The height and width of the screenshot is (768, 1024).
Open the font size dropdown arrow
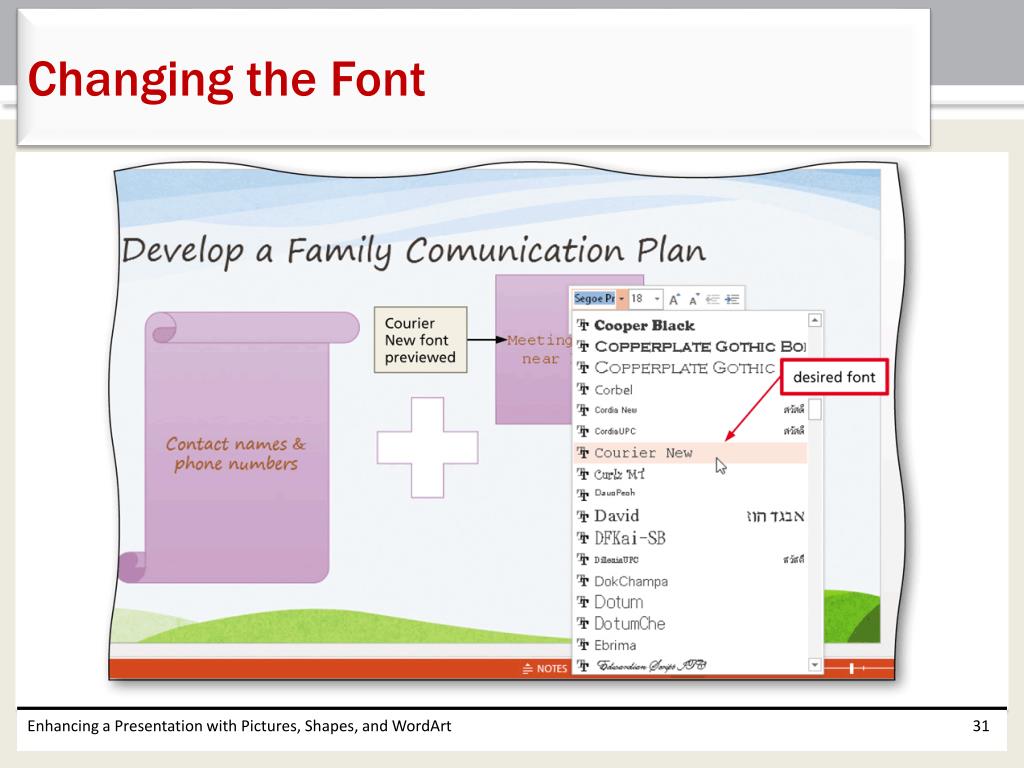(x=657, y=298)
